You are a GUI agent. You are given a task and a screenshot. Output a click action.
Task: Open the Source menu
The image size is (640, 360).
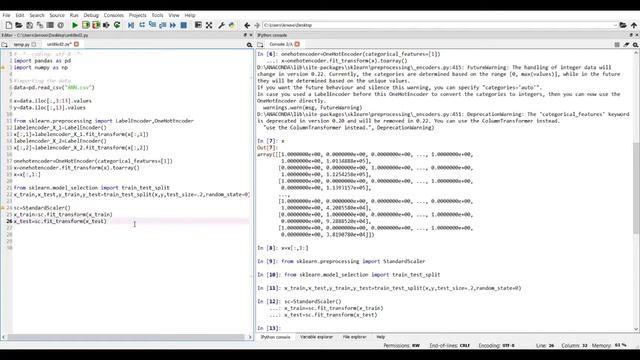point(57,15)
